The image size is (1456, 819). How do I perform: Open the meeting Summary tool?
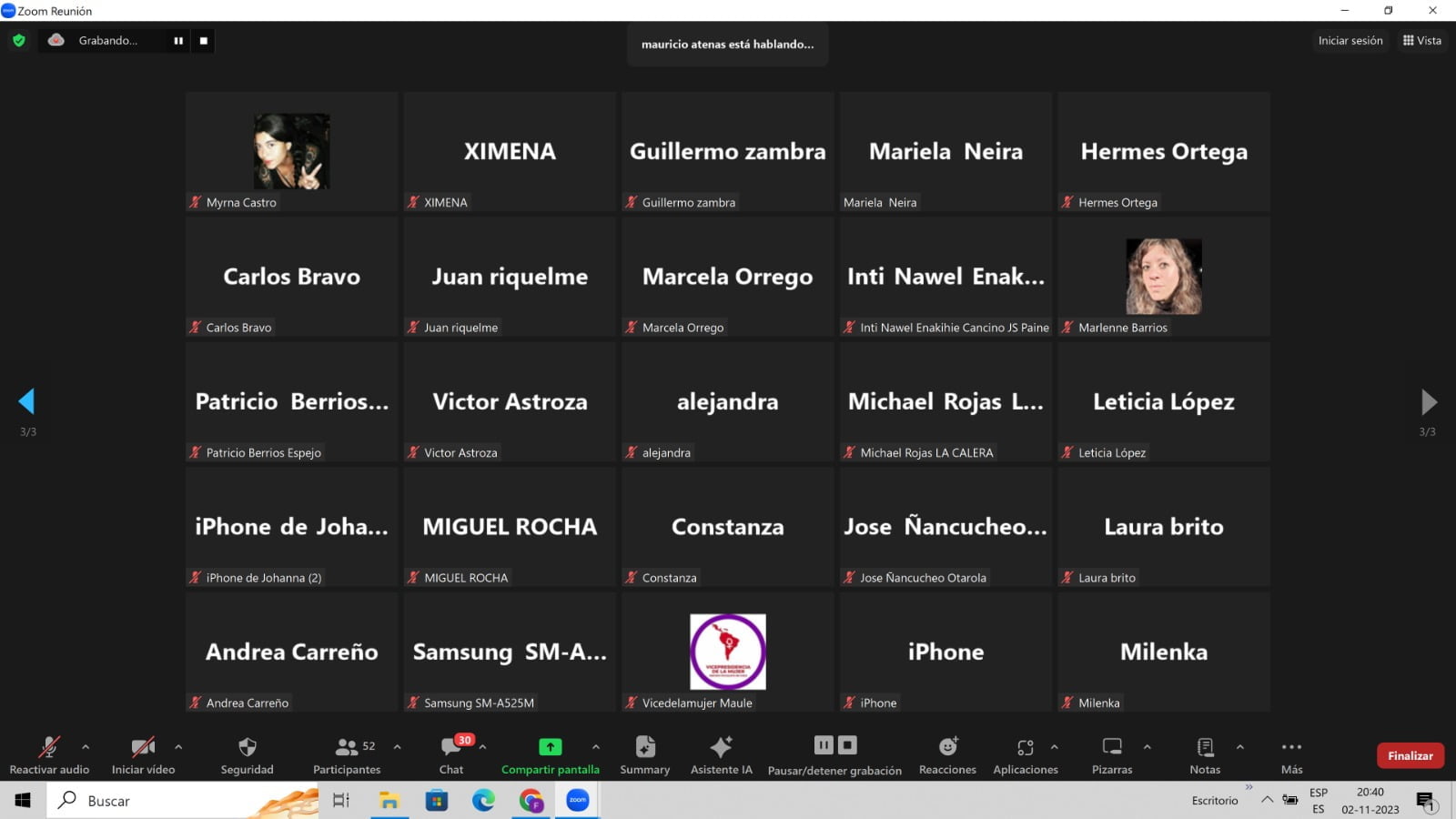click(x=644, y=747)
